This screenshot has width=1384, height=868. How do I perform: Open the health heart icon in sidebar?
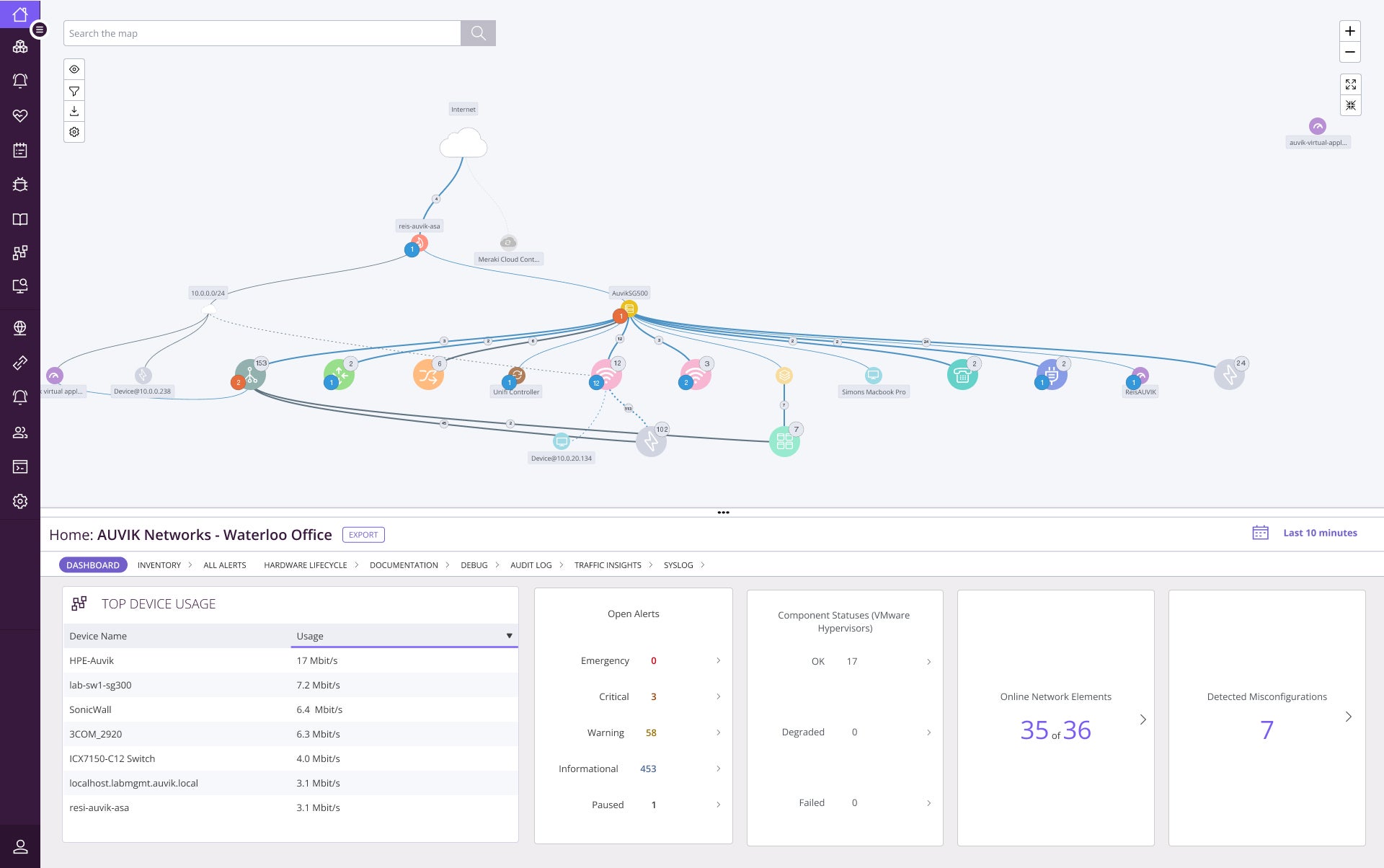[x=20, y=115]
